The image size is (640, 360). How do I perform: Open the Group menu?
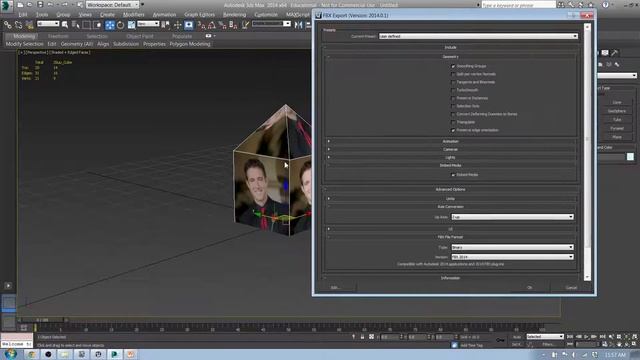point(63,15)
